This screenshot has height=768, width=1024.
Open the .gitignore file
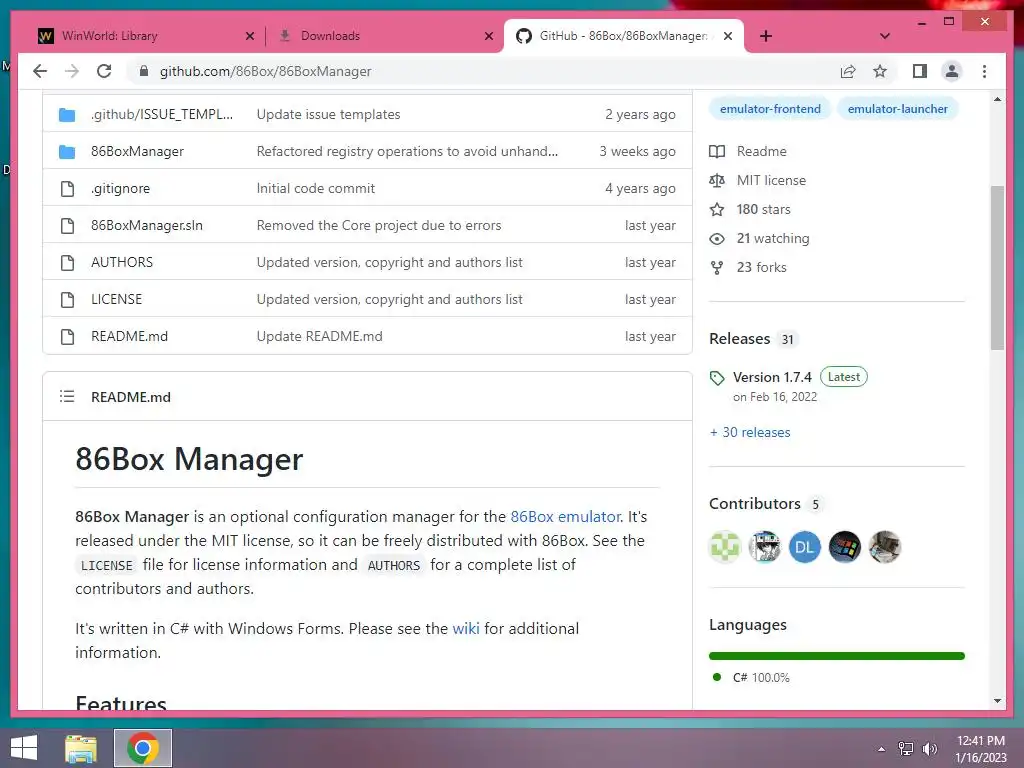point(120,188)
